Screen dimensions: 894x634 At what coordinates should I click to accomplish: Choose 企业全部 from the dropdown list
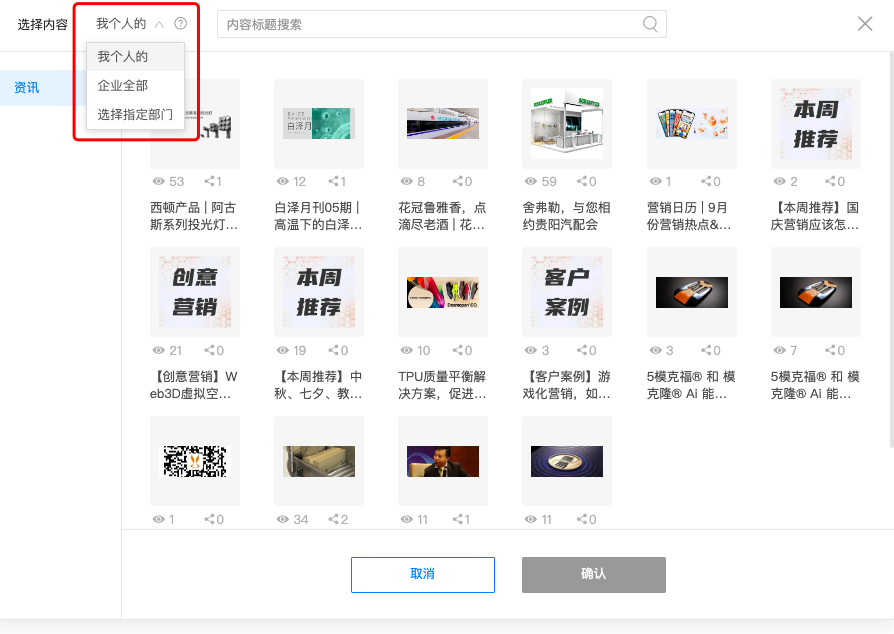tap(135, 86)
